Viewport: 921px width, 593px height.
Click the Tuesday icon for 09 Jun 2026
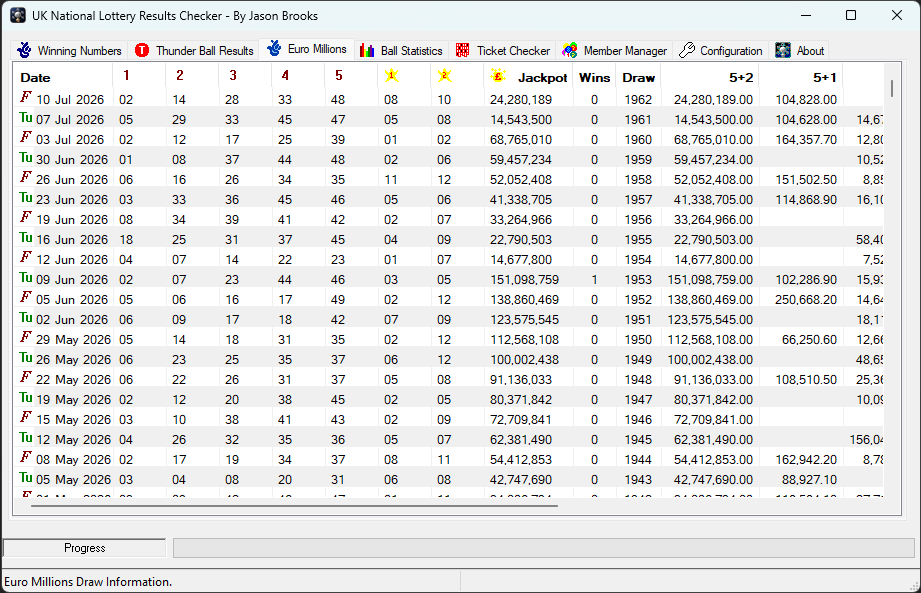[x=26, y=277]
